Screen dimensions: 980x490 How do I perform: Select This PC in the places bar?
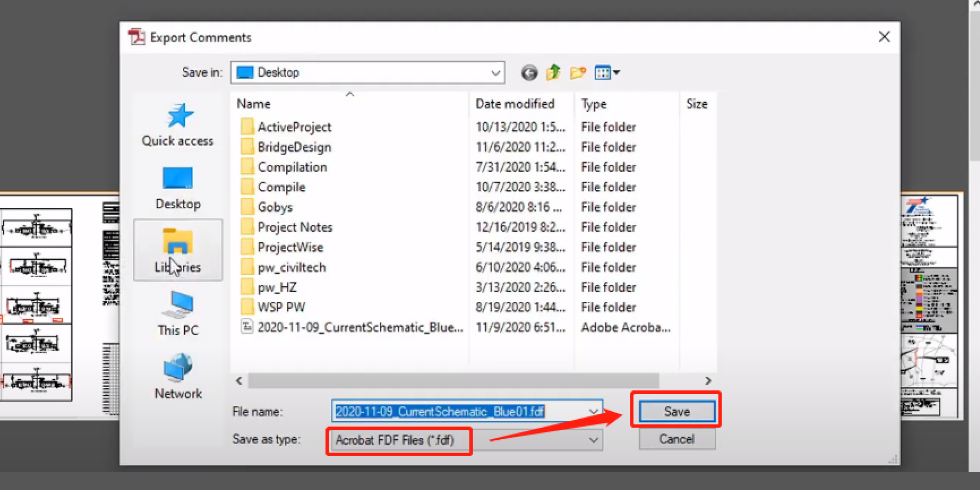(178, 314)
